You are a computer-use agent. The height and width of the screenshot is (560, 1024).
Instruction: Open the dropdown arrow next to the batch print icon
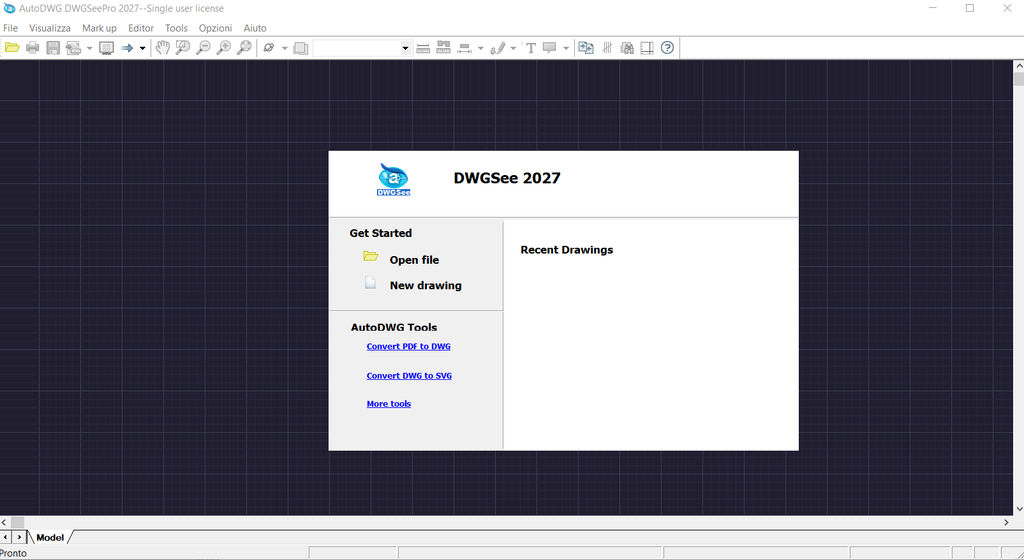point(89,48)
